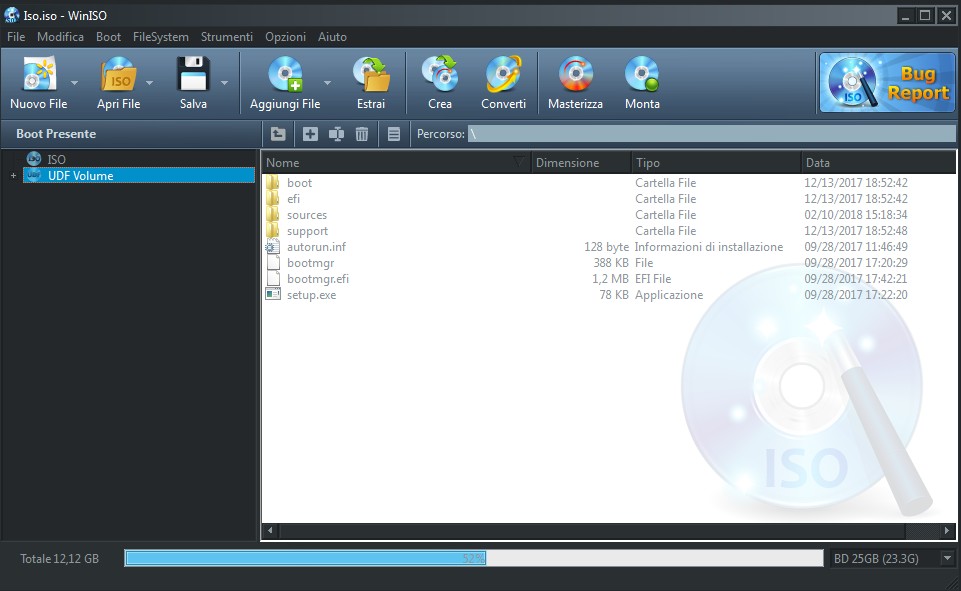Screen dimensions: 961x591
Task: Click the 1,2 MB size of bootmgr.efi
Action: tap(610, 279)
